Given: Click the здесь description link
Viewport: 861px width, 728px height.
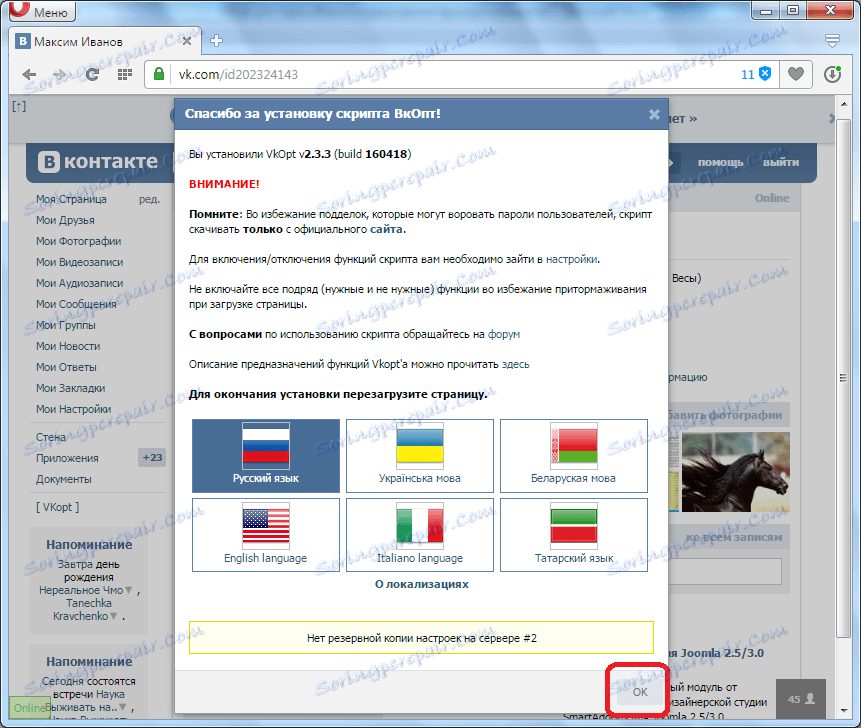Looking at the screenshot, I should [515, 365].
